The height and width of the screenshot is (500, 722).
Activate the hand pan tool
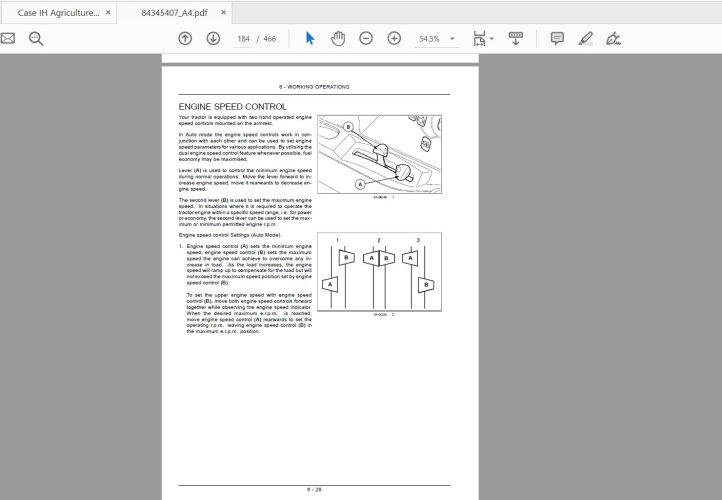[x=338, y=38]
